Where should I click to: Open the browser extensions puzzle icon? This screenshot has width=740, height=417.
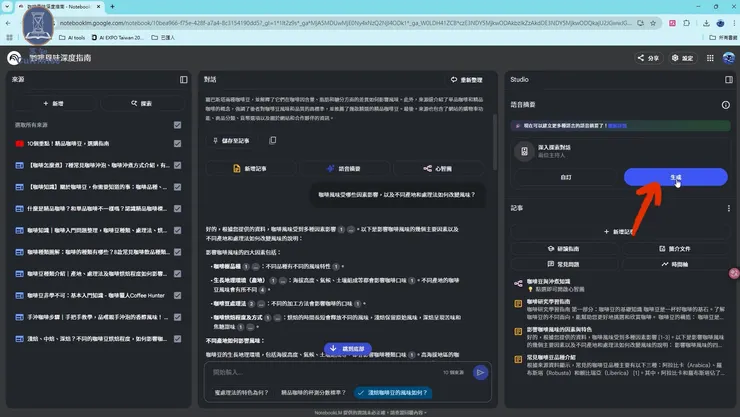(x=686, y=23)
